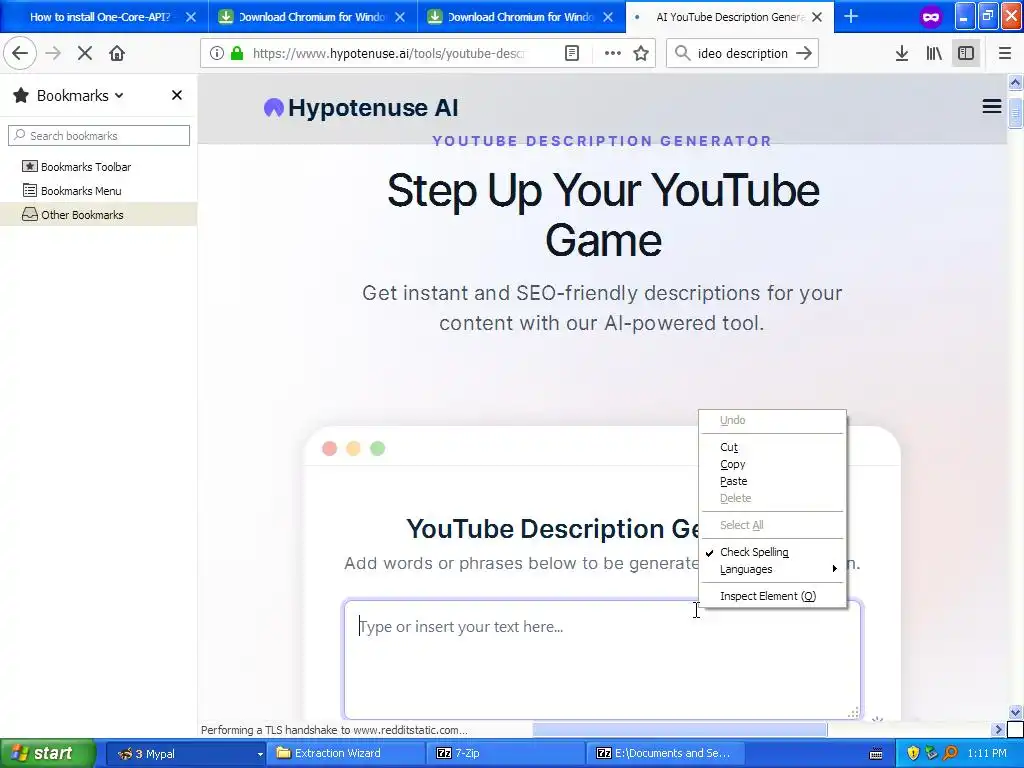Choose Paste from context menu
This screenshot has width=1024, height=768.
[773, 481]
